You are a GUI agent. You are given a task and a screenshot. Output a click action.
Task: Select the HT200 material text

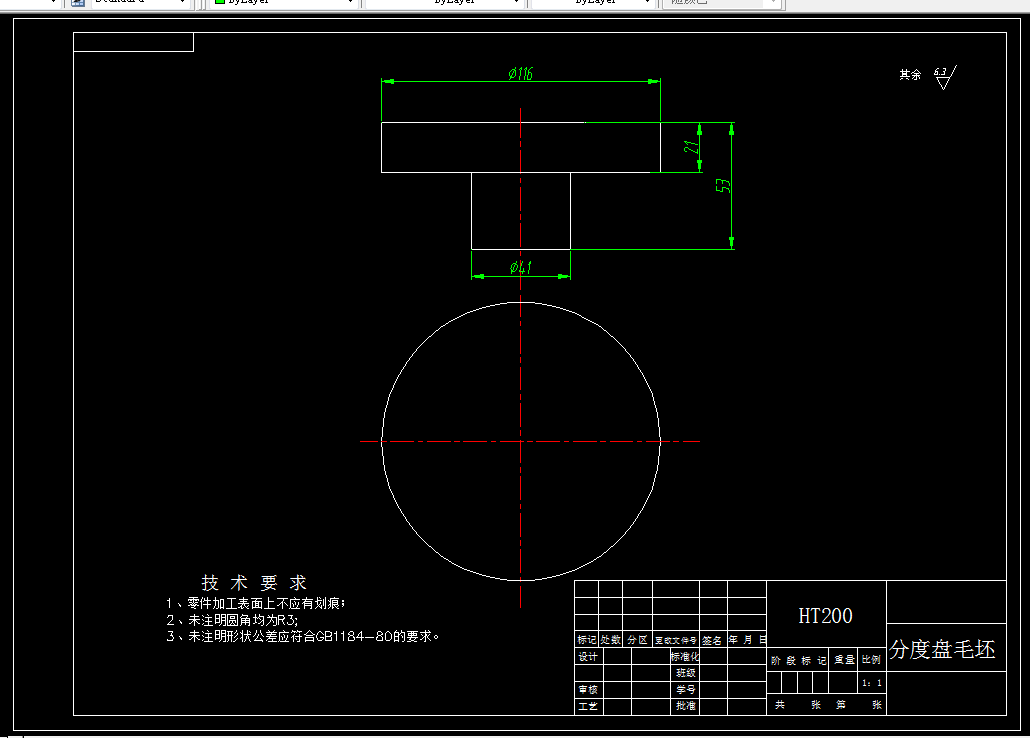click(825, 616)
